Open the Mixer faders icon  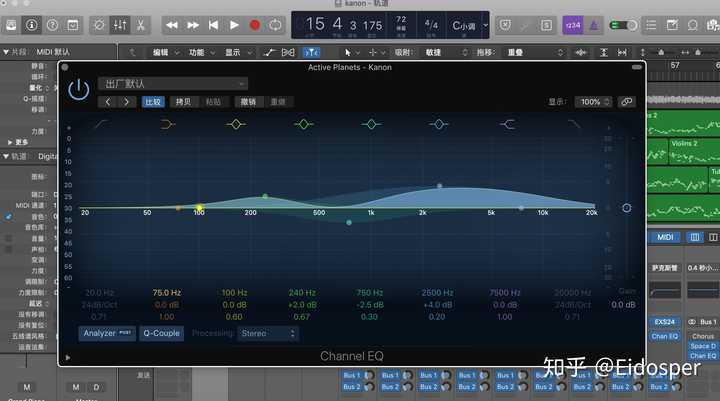click(120, 25)
